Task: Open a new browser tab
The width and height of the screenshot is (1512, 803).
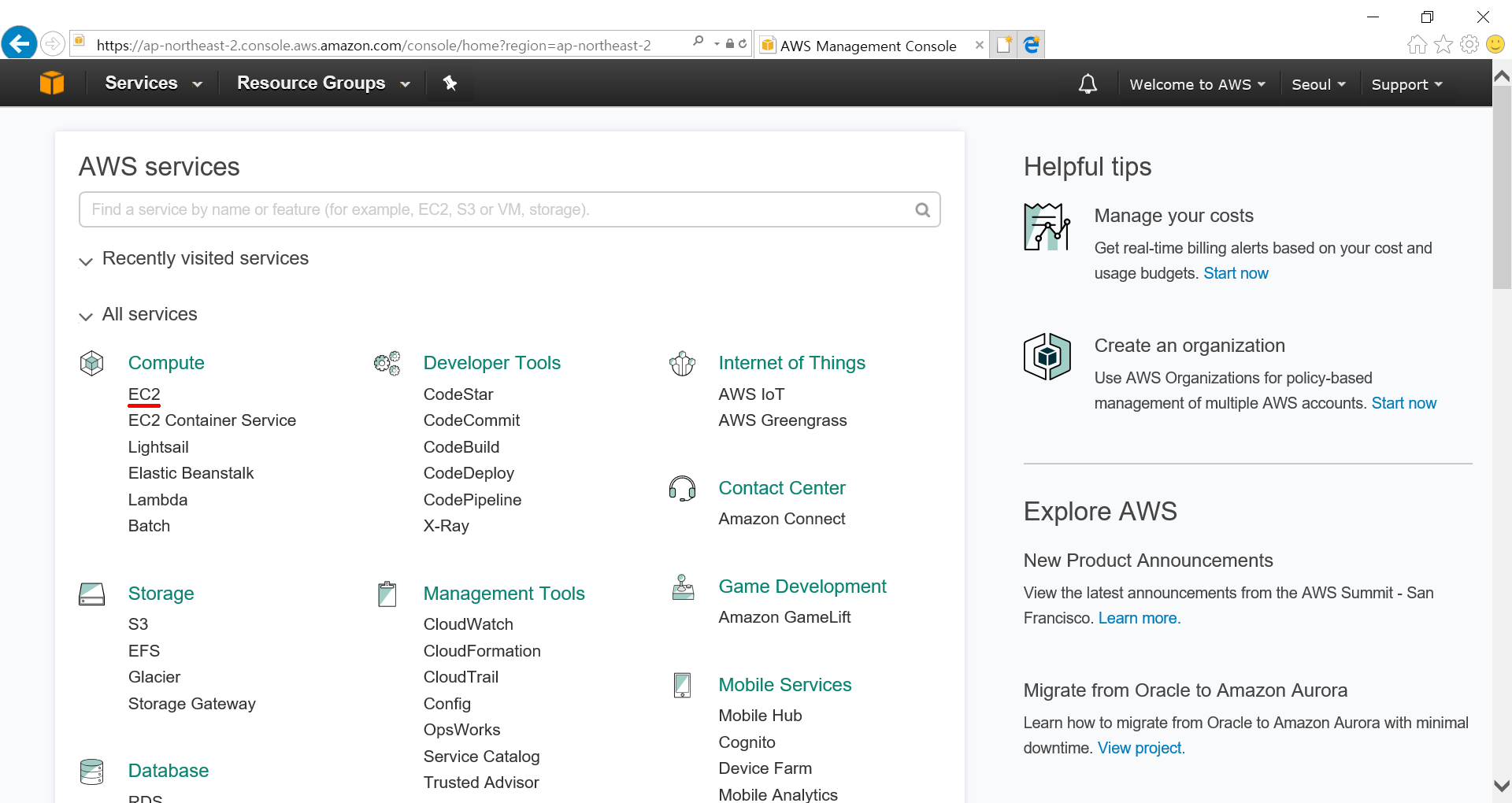Action: (x=1003, y=45)
